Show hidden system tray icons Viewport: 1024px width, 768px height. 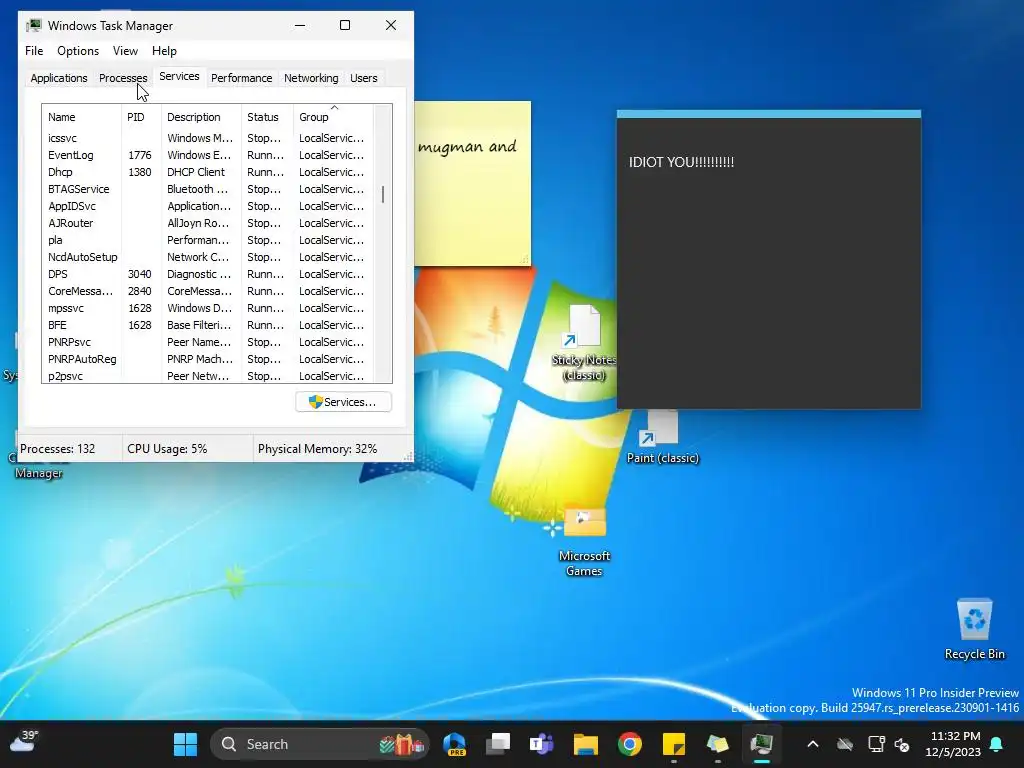pyautogui.click(x=812, y=744)
